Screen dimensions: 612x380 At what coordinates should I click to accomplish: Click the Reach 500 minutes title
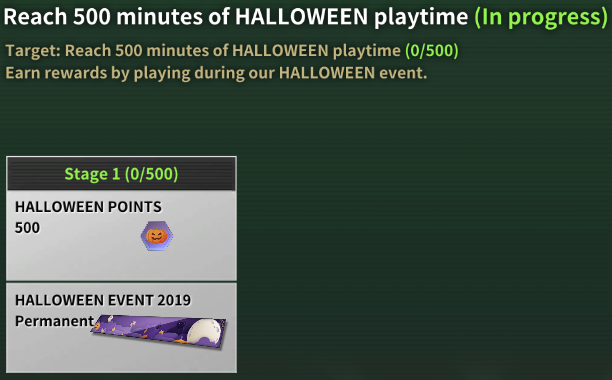pos(236,17)
